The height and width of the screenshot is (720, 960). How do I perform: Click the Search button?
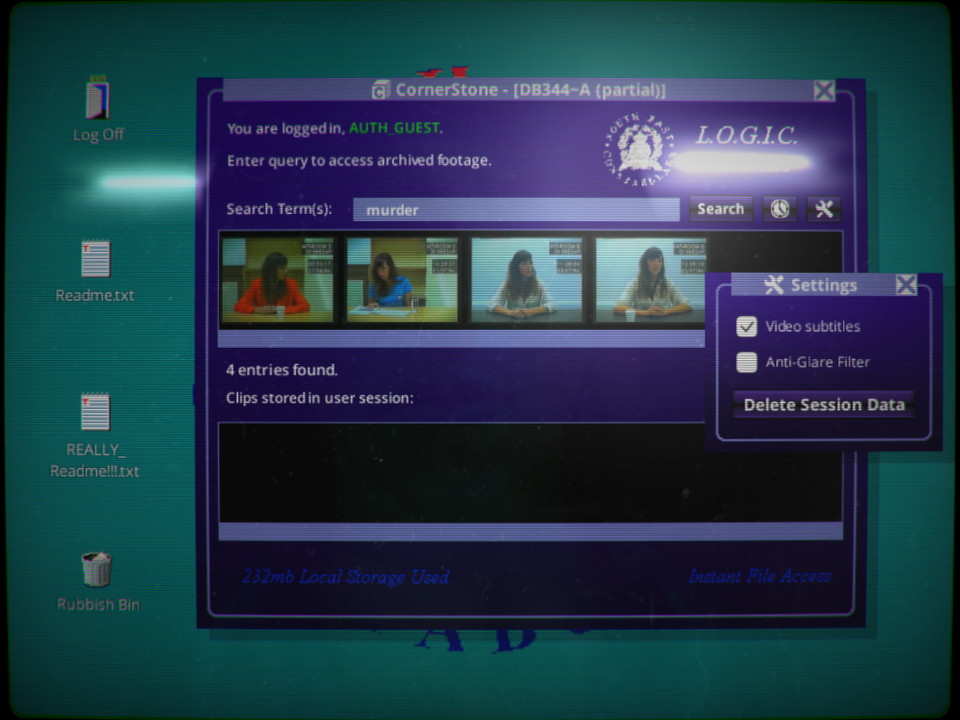[x=720, y=209]
